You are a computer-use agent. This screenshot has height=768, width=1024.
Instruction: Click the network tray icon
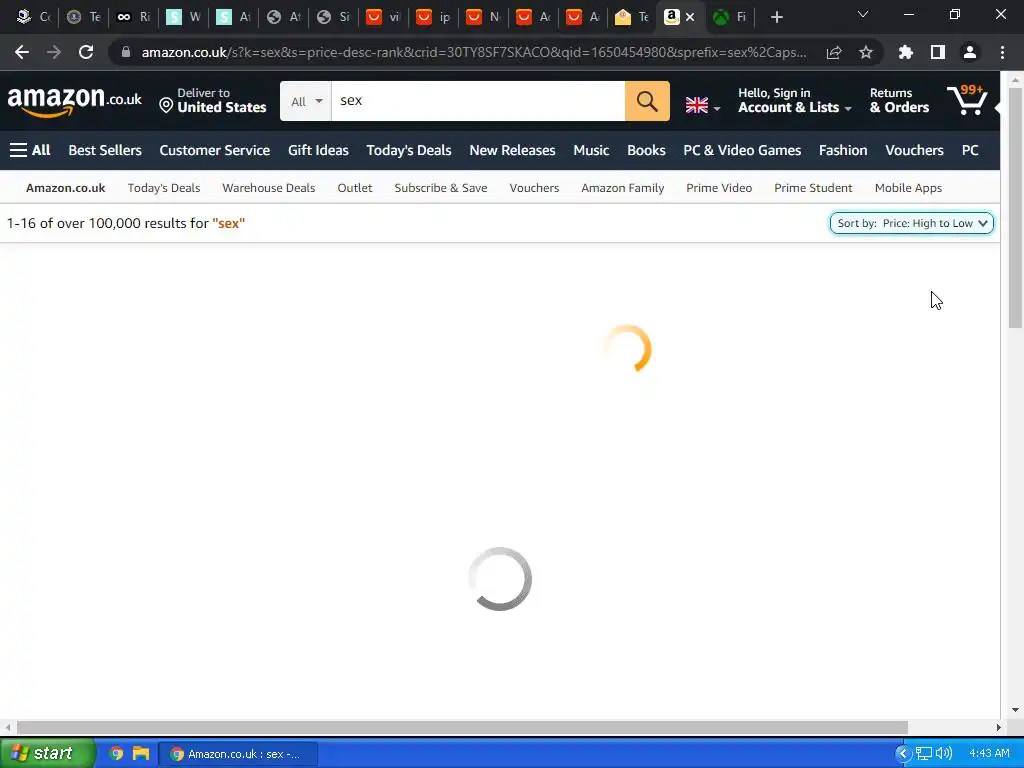[923, 754]
